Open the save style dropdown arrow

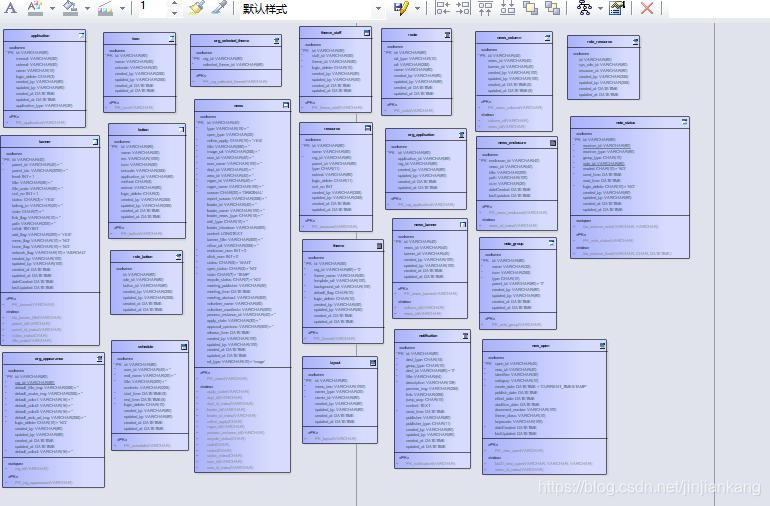417,8
